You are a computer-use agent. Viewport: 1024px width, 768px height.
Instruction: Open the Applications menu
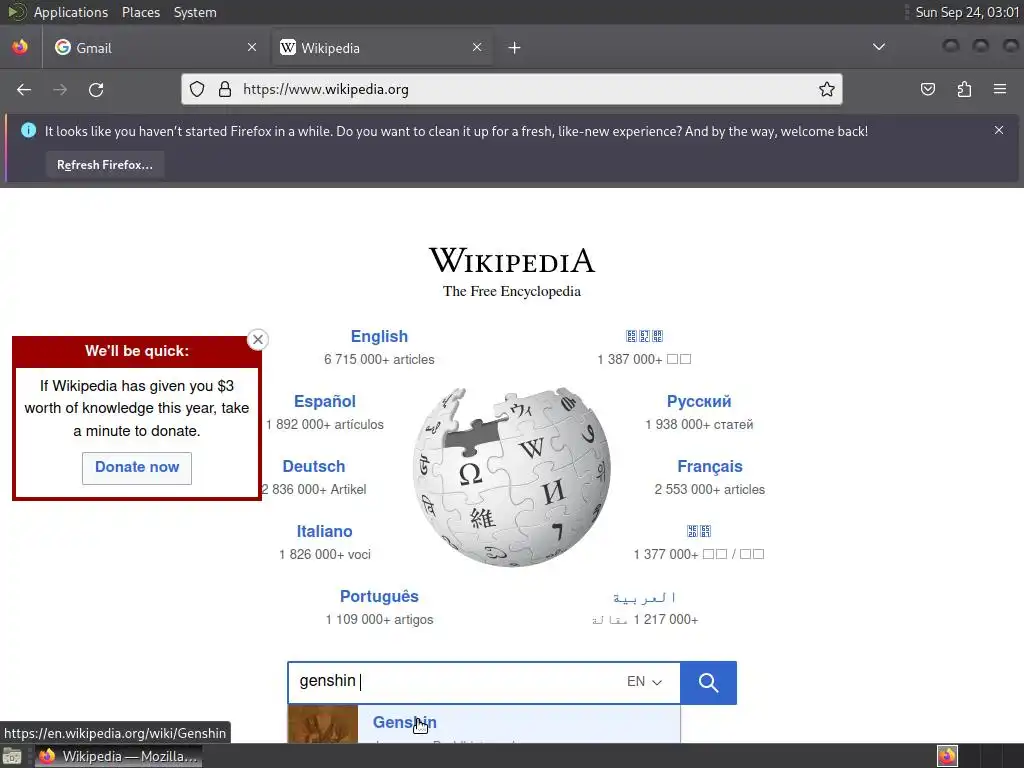[x=71, y=12]
